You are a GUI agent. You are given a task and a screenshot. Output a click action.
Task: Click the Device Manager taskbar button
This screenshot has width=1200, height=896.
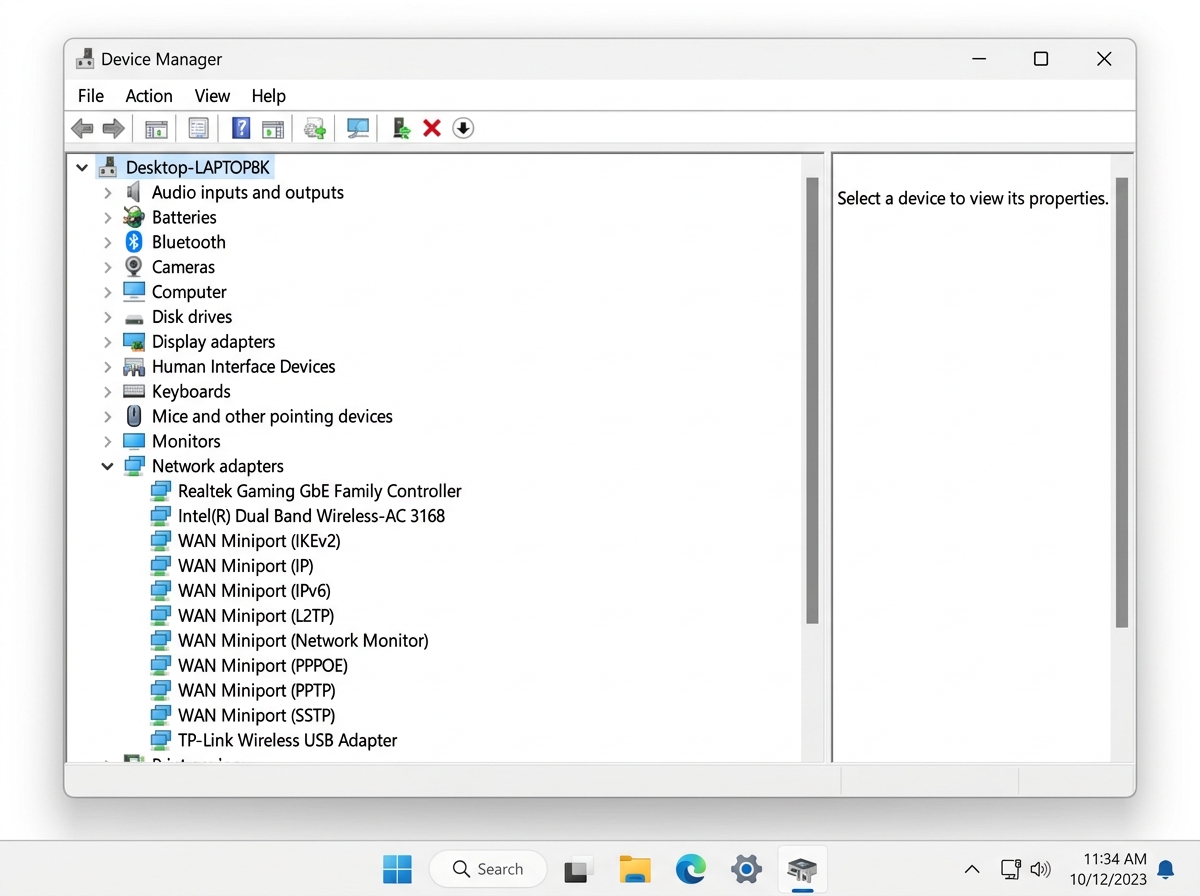pyautogui.click(x=802, y=869)
